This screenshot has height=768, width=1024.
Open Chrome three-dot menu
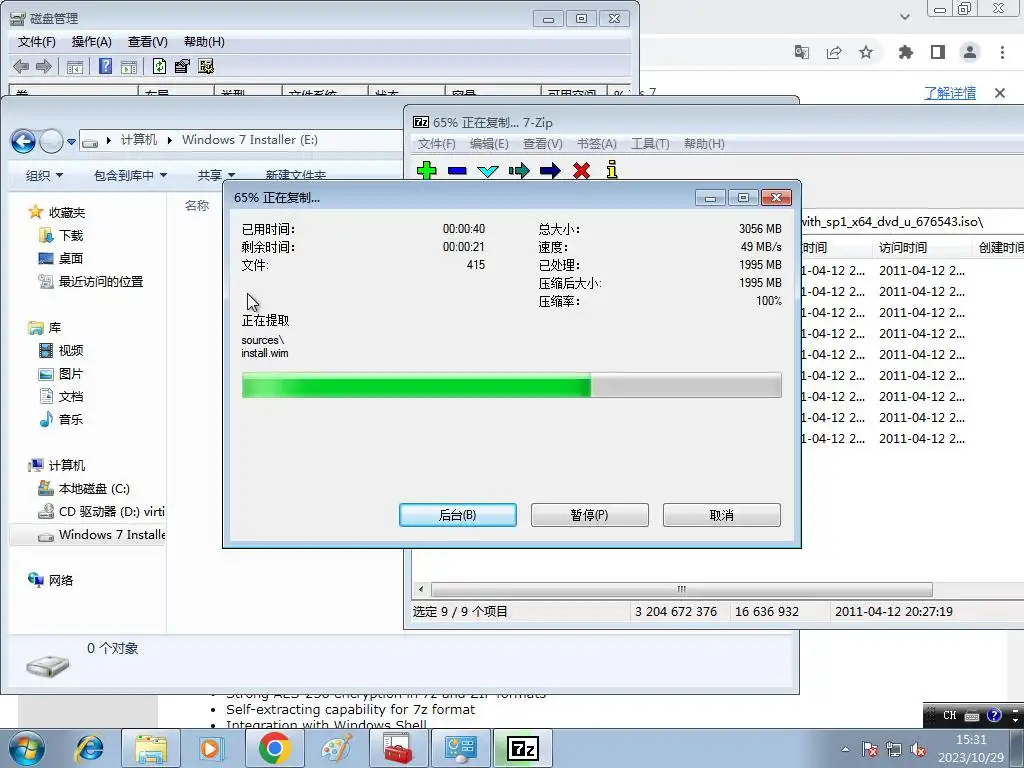click(1002, 52)
